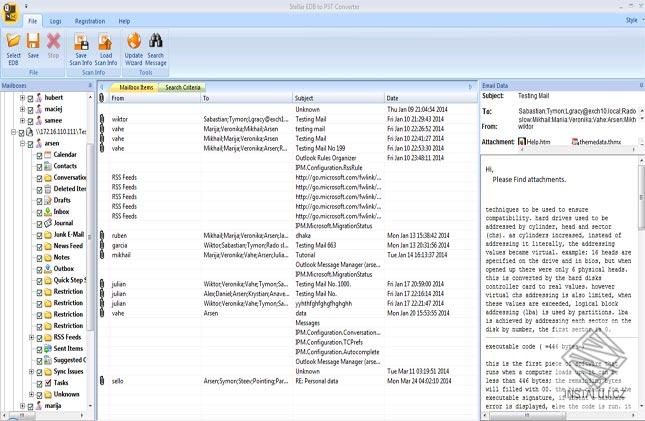Sort by the Subject column header
The width and height of the screenshot is (645, 421).
(x=338, y=98)
